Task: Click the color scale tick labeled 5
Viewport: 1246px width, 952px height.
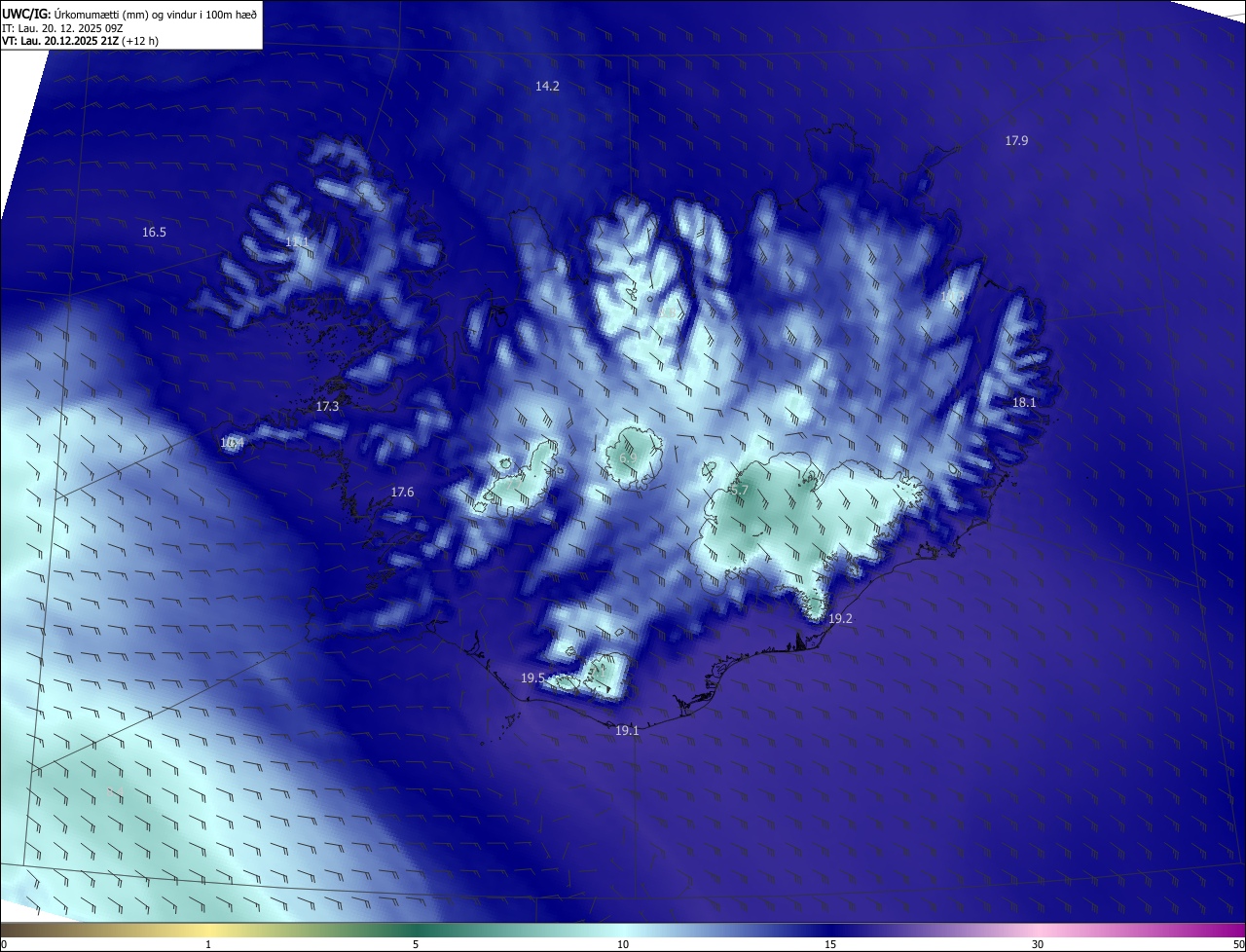Action: coord(416,944)
